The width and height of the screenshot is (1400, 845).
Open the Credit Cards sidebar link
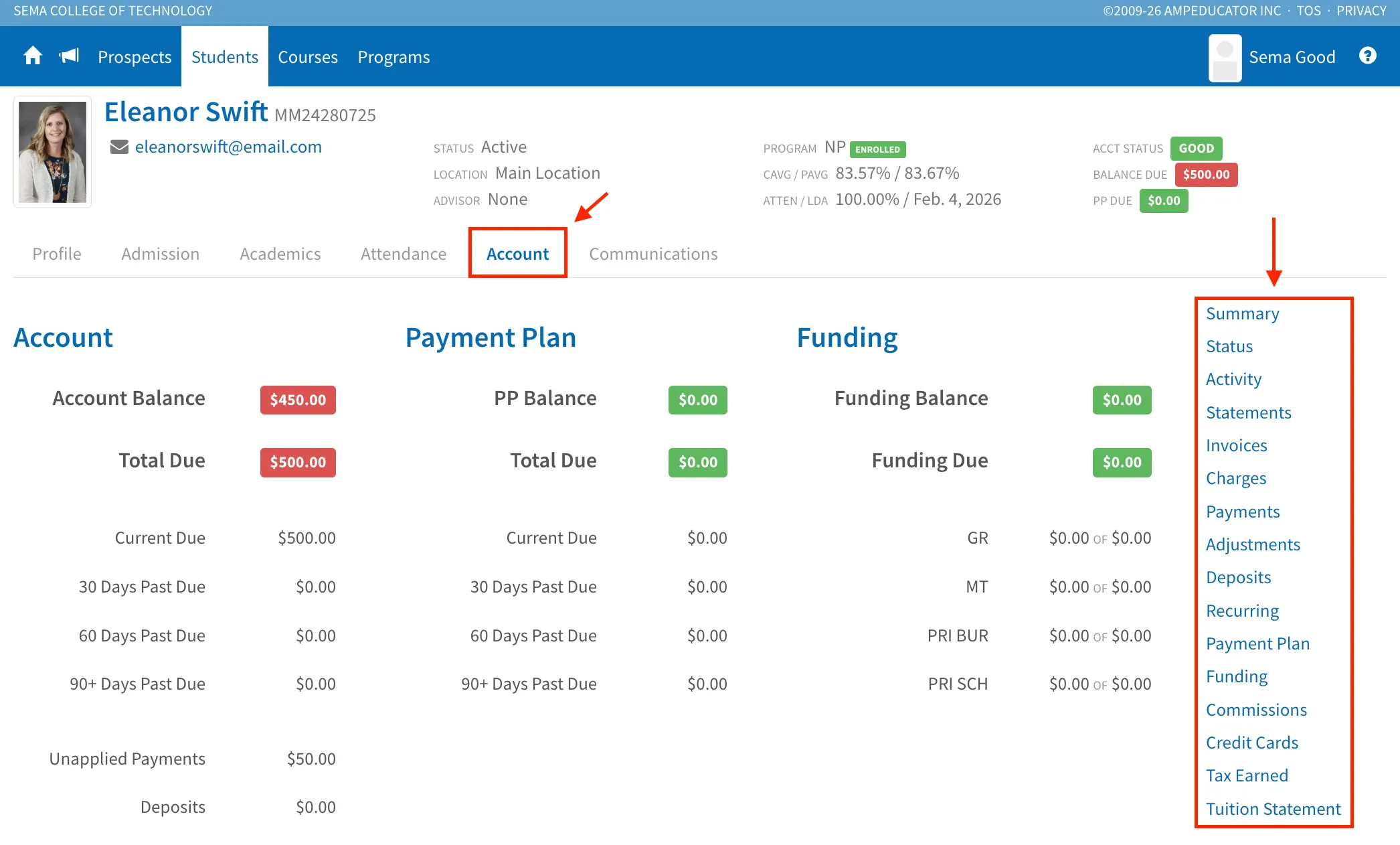(x=1251, y=743)
